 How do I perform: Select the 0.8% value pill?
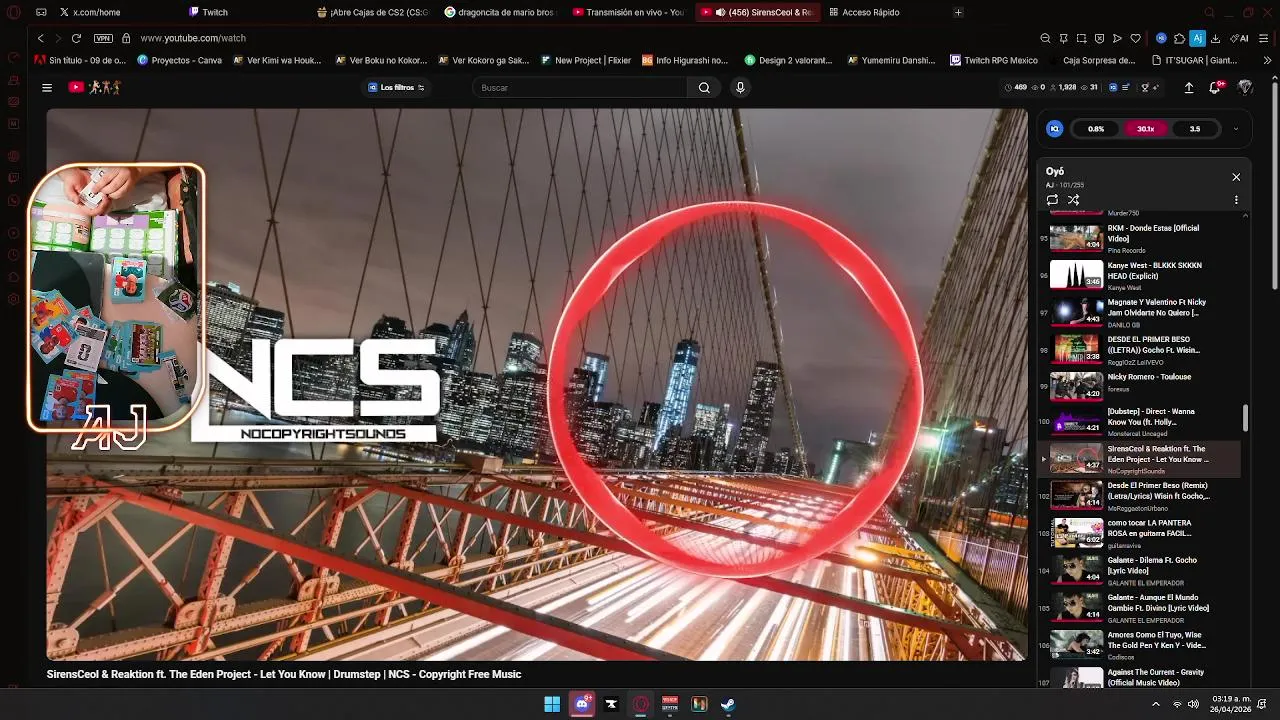pos(1096,129)
